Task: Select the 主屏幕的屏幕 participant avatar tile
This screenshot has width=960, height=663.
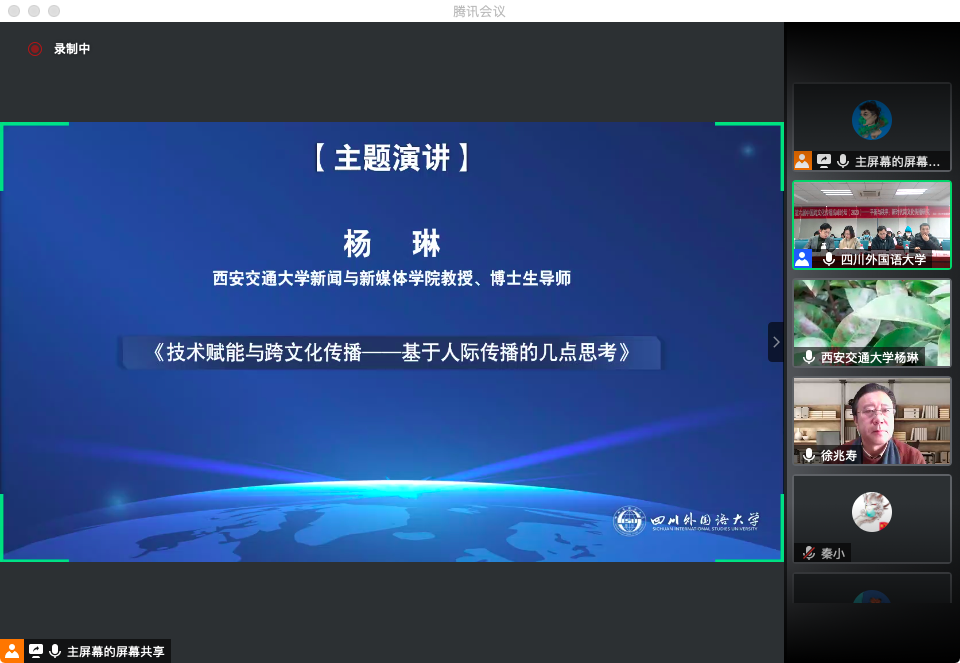Action: point(871,119)
